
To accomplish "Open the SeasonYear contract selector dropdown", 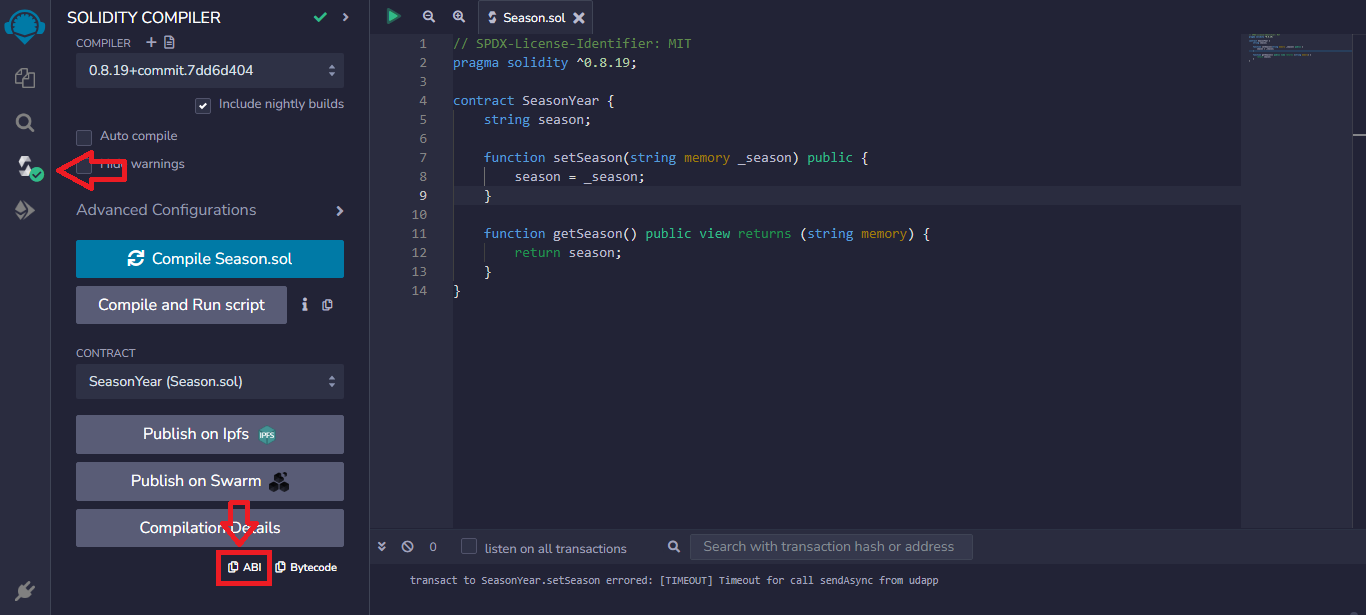I will pyautogui.click(x=210, y=382).
